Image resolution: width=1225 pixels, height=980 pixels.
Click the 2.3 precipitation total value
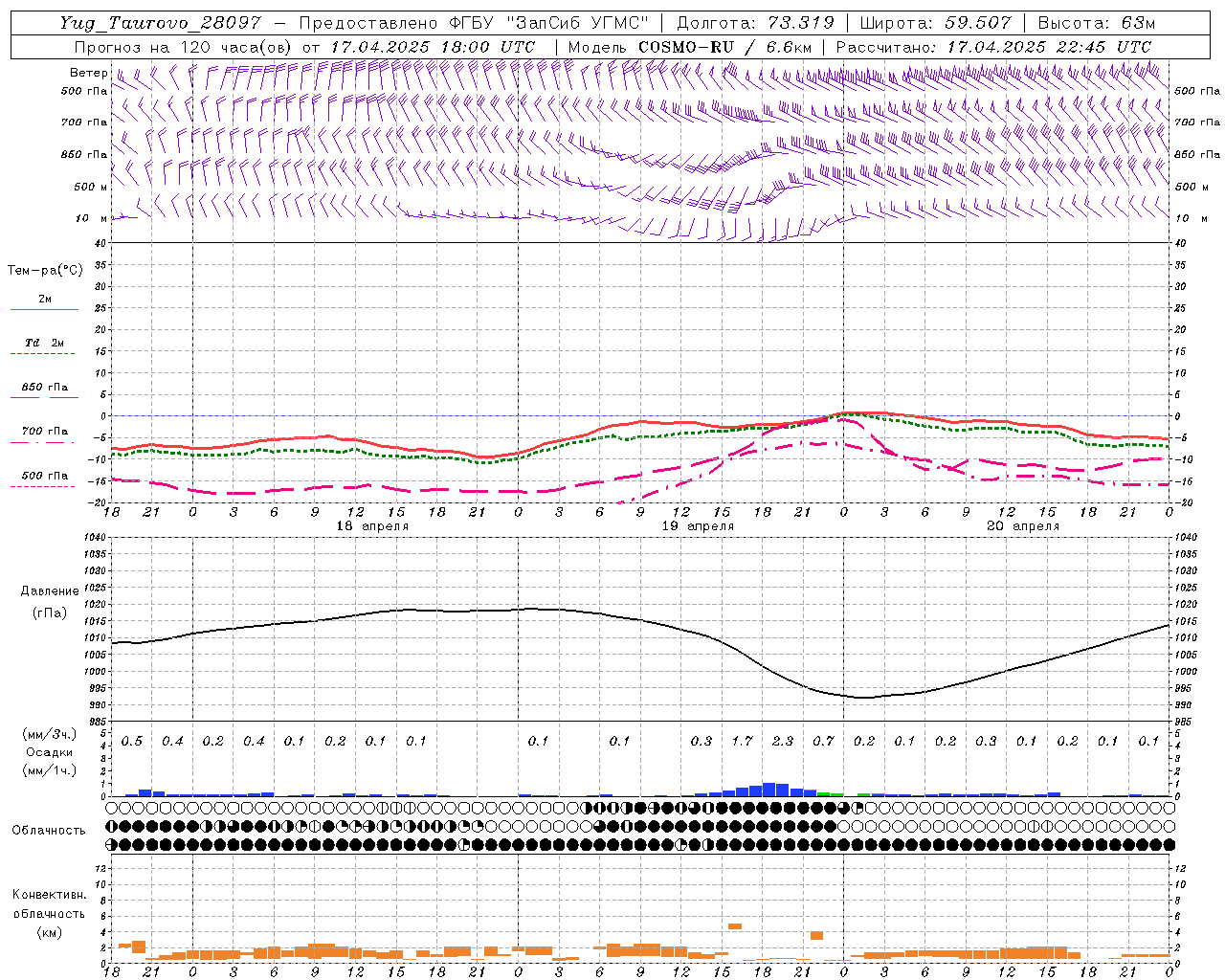[783, 741]
